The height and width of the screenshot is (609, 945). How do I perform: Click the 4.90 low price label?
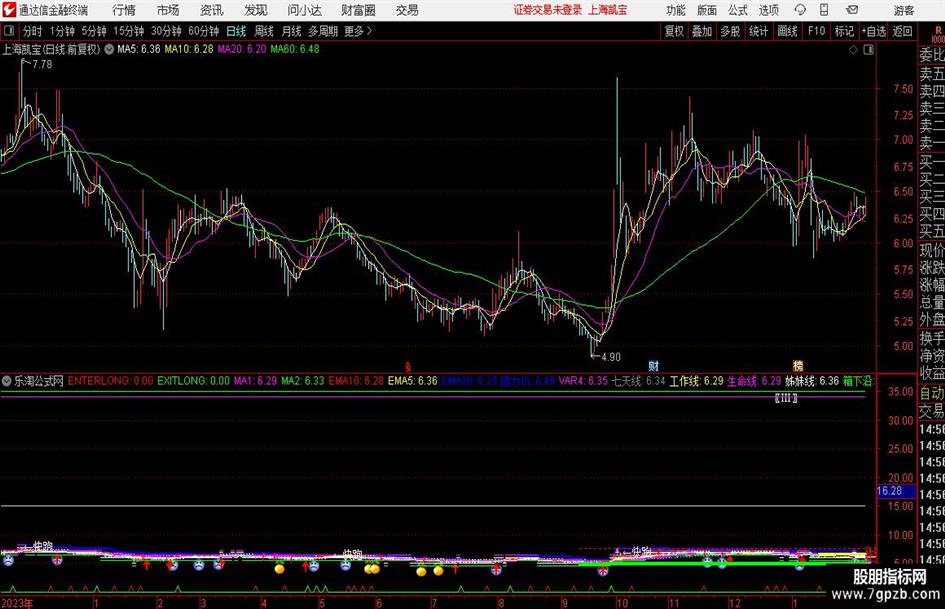tap(611, 357)
